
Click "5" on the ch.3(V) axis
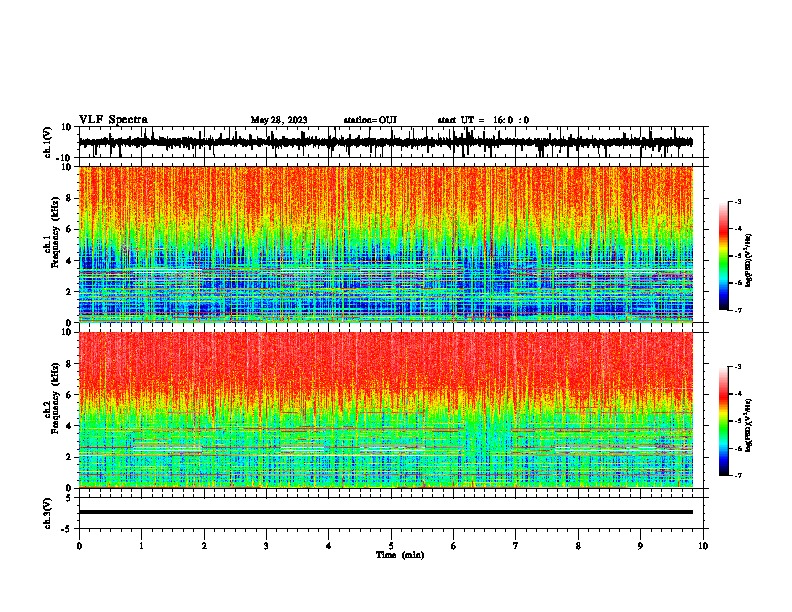(70, 498)
